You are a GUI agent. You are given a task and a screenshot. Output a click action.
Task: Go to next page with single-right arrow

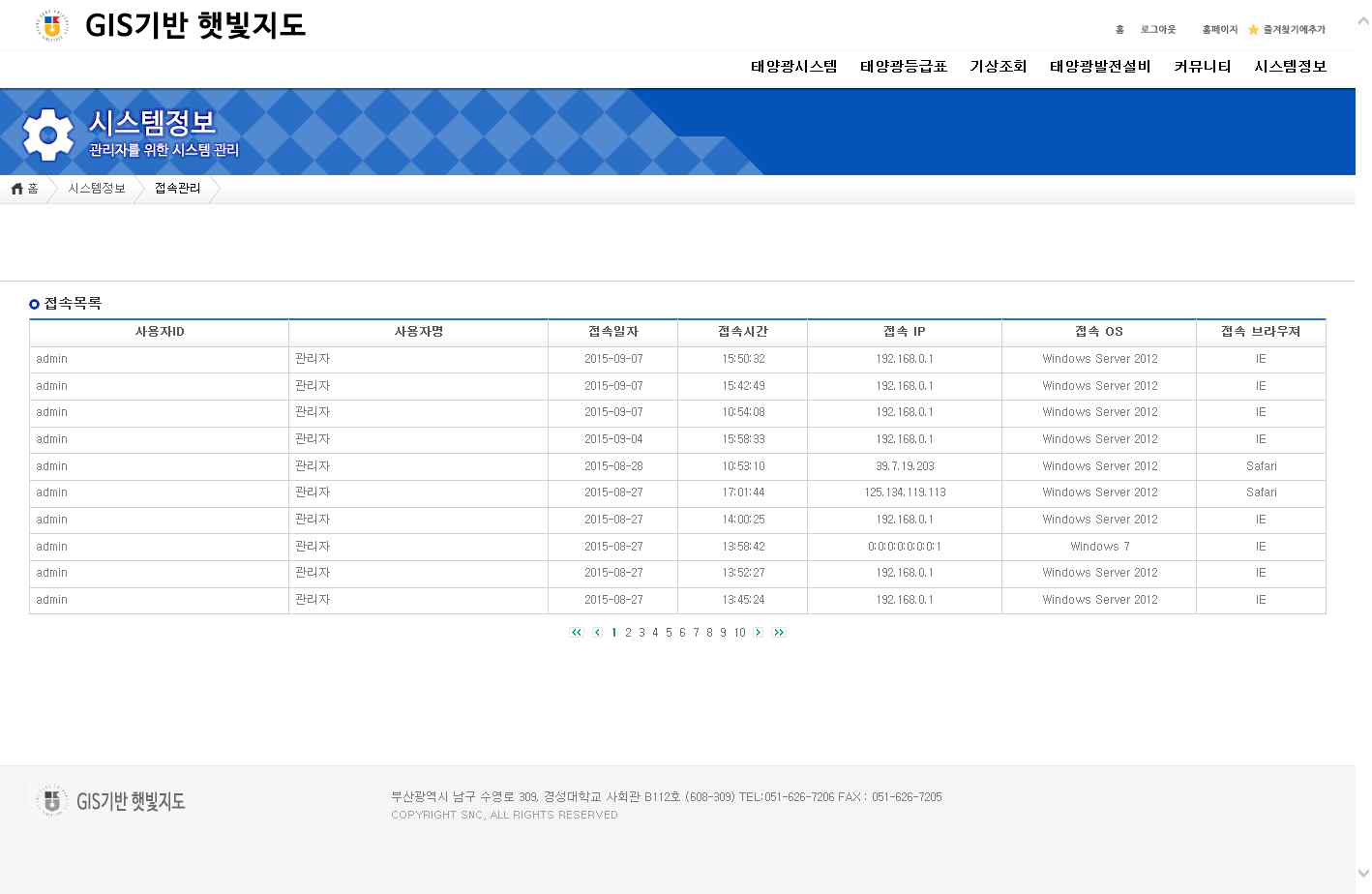[759, 633]
